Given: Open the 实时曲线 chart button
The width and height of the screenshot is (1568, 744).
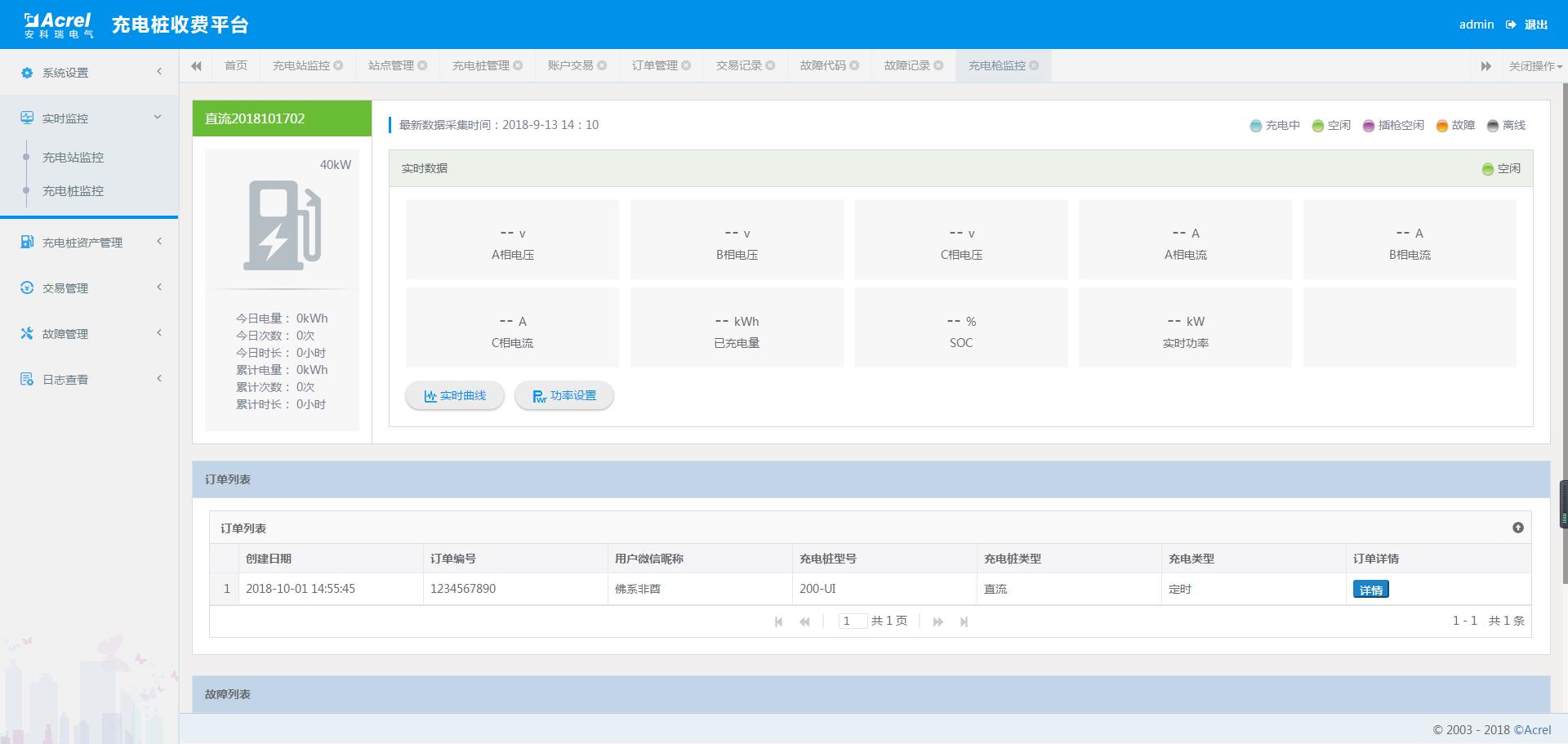Looking at the screenshot, I should coord(455,396).
